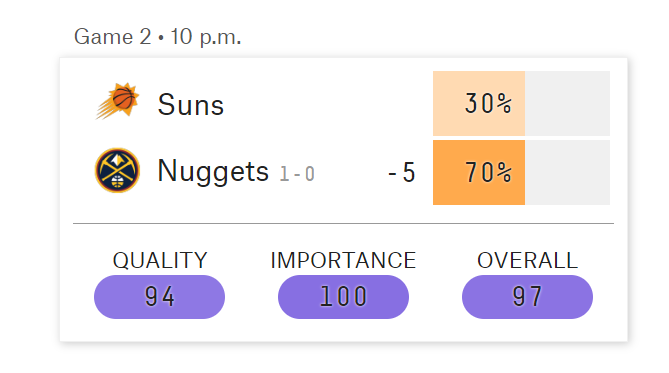Viewport: 669px width, 373px height.
Task: Select the Suns team name
Action: 191,105
